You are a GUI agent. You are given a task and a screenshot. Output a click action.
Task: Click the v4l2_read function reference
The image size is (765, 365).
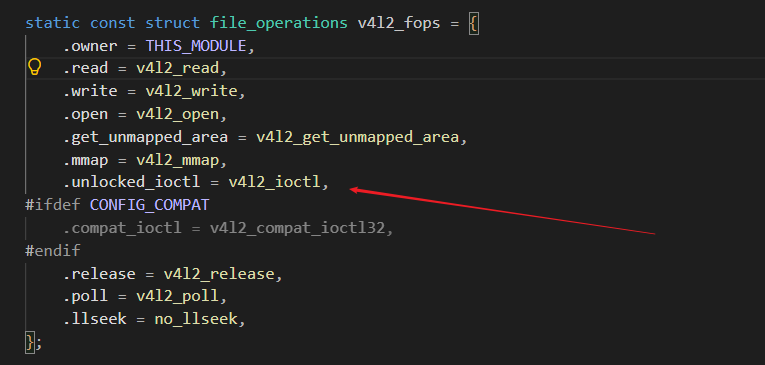coord(178,68)
